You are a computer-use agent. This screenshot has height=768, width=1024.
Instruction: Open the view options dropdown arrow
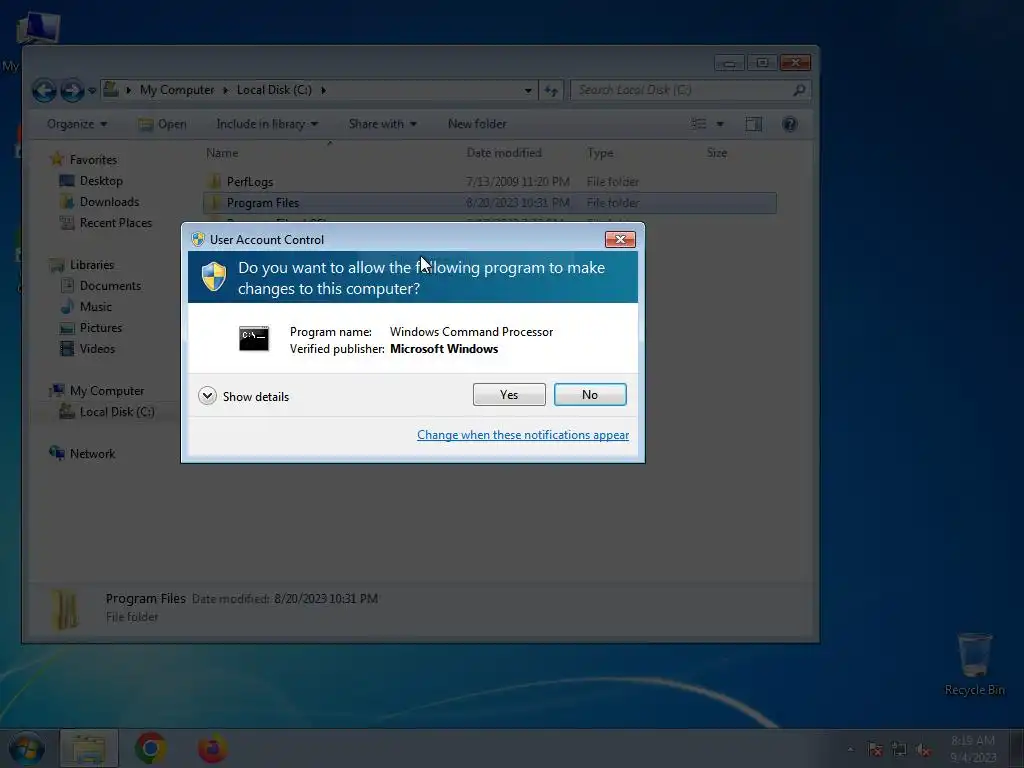(720, 124)
